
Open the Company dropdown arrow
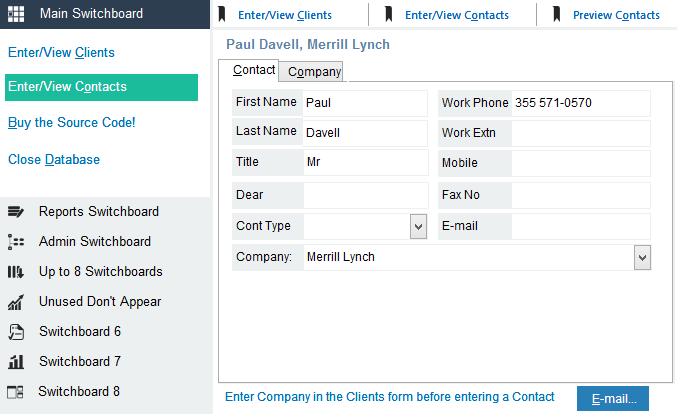pos(642,258)
